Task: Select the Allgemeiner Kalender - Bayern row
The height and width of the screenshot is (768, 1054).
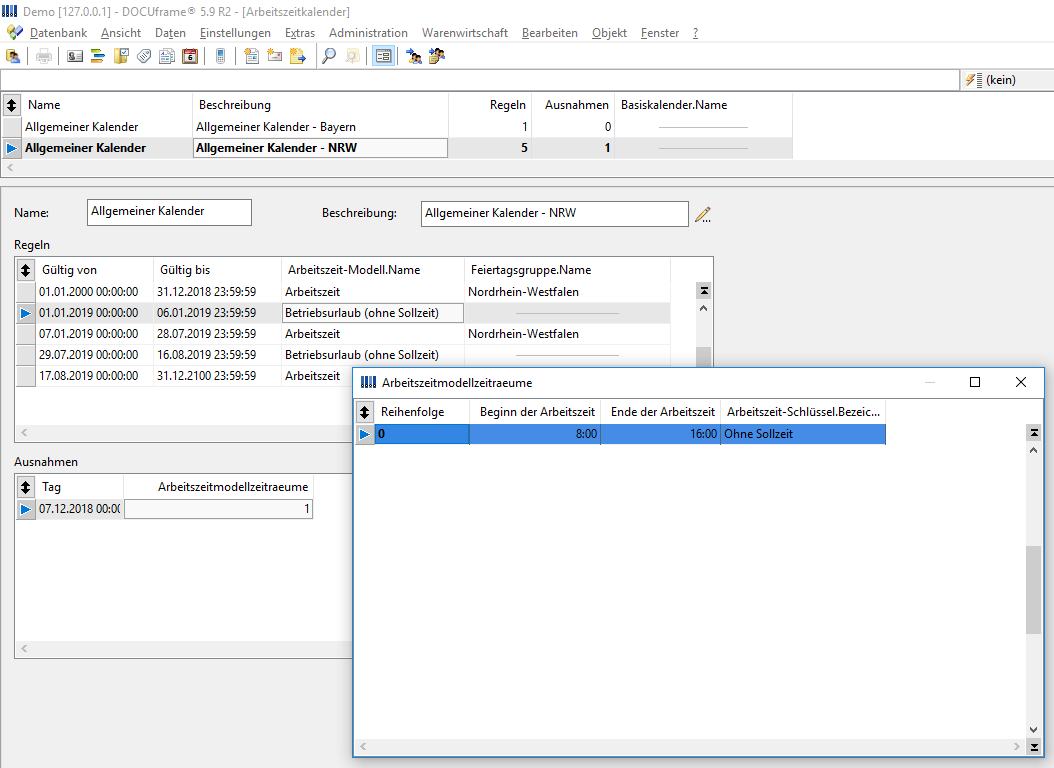Action: pos(397,127)
